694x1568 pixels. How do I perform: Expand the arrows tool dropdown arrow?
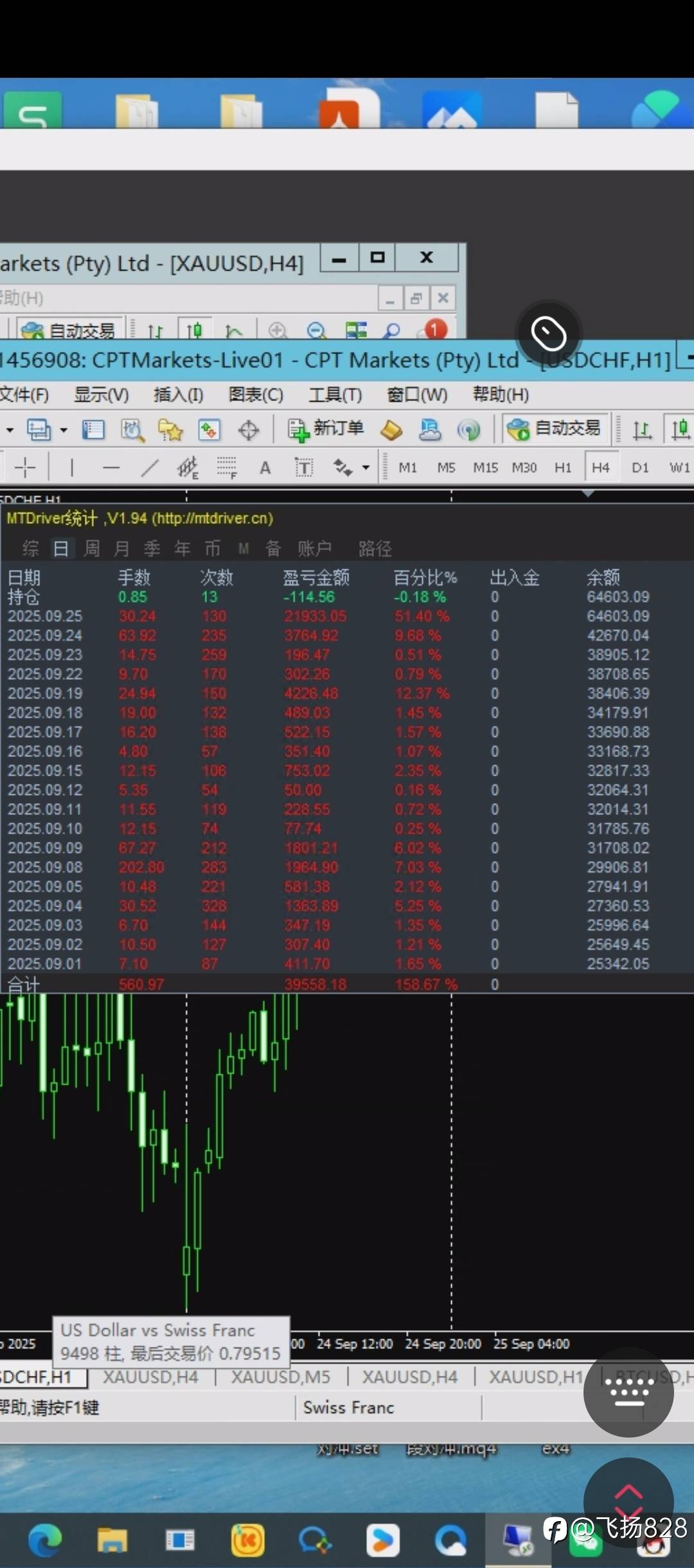click(366, 468)
